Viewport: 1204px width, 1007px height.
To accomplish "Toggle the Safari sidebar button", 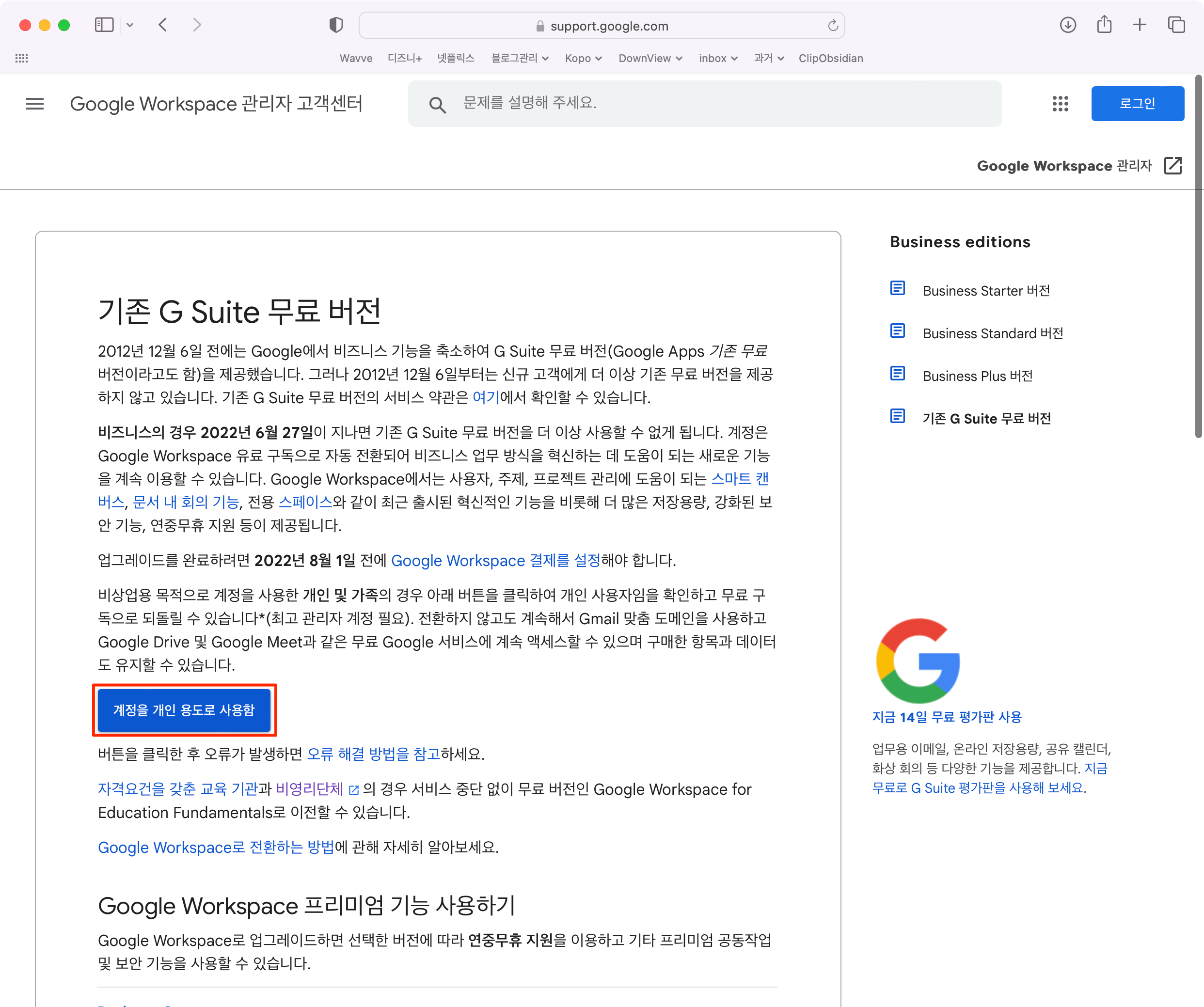I will (104, 25).
